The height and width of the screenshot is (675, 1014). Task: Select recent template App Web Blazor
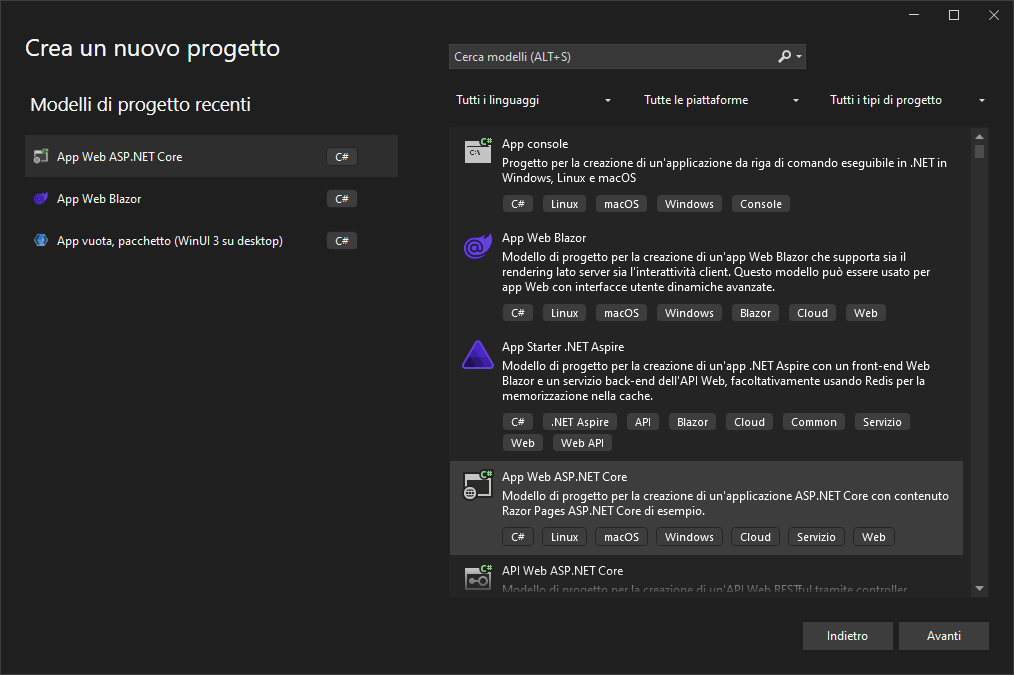[211, 198]
